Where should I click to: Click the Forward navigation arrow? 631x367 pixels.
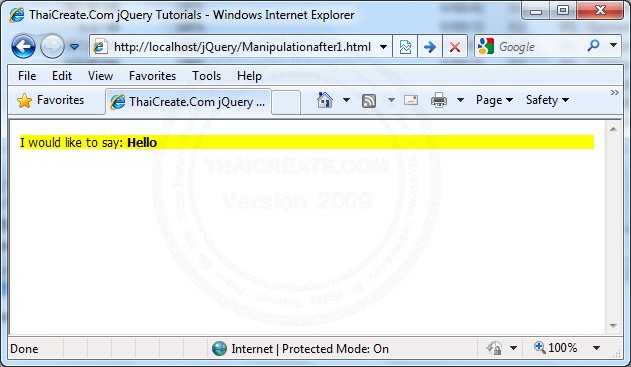53,46
